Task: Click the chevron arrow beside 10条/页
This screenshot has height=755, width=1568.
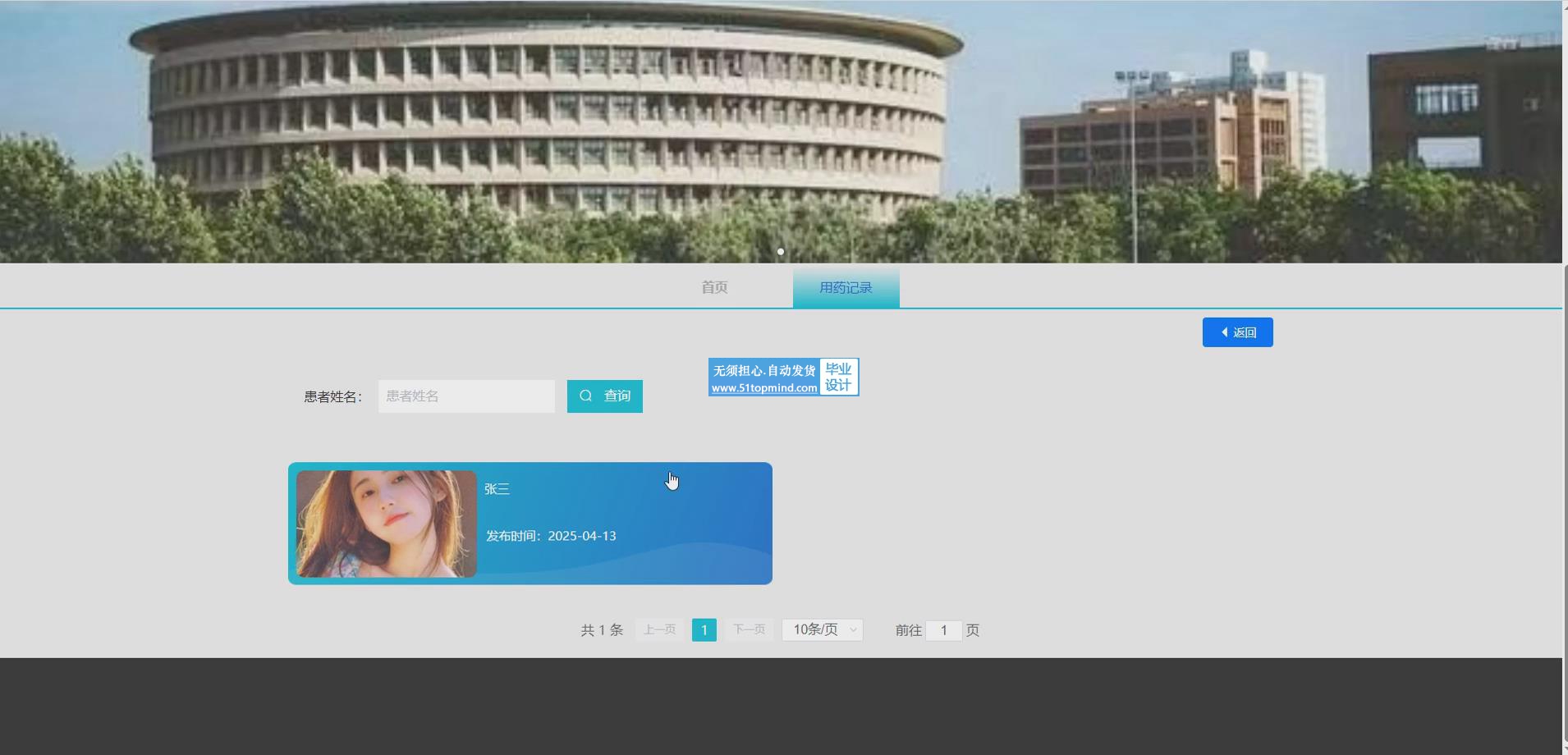Action: [x=853, y=630]
